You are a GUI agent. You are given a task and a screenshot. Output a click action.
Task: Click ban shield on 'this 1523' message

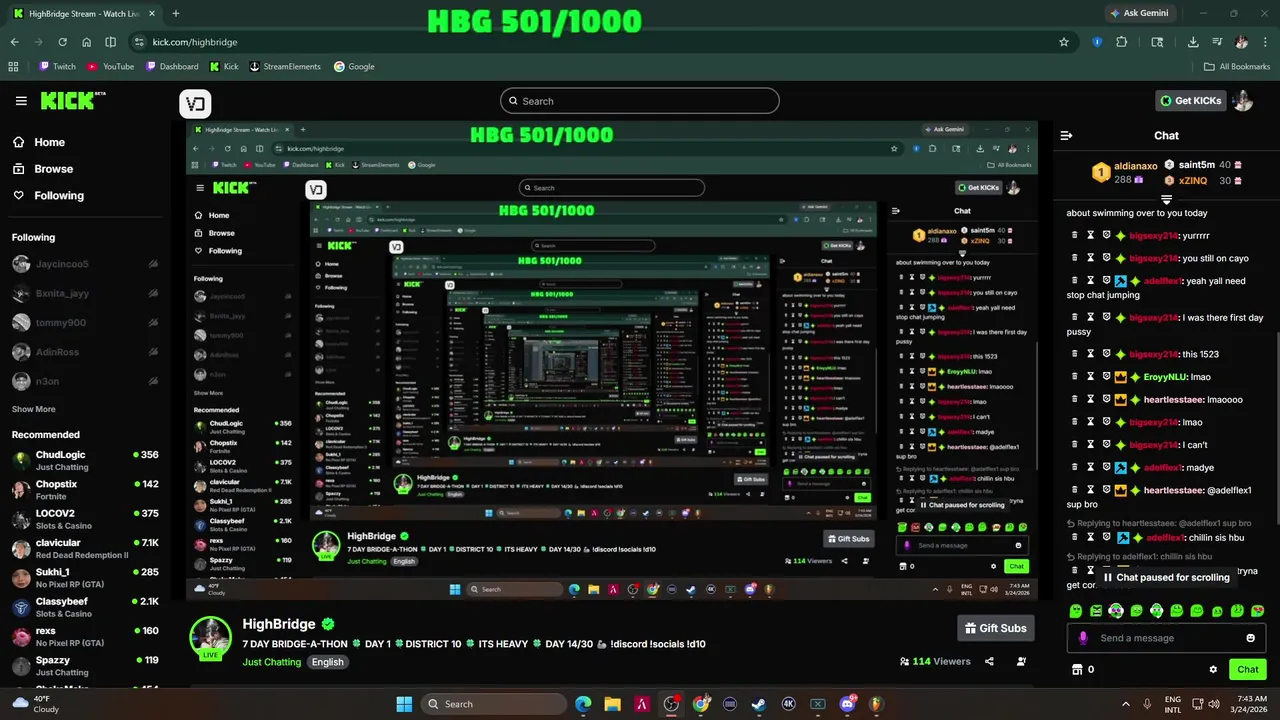(1107, 354)
